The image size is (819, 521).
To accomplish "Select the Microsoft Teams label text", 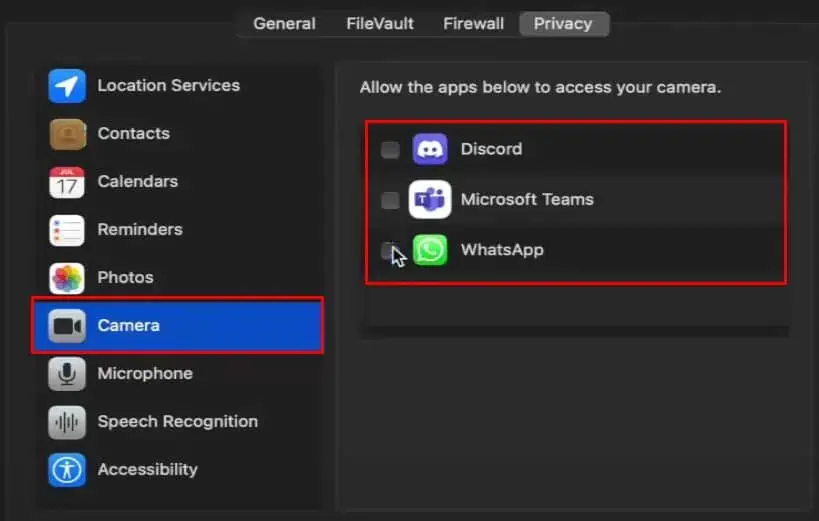I will tap(527, 200).
